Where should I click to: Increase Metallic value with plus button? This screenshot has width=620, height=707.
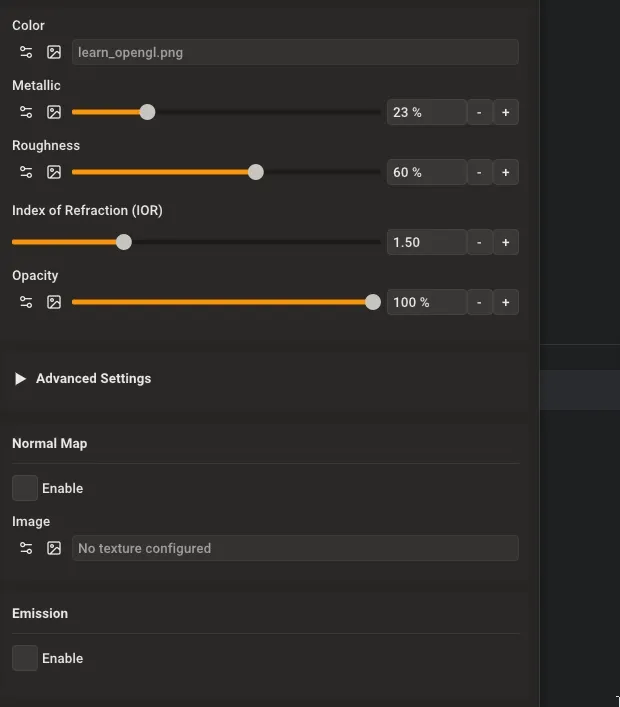click(506, 112)
